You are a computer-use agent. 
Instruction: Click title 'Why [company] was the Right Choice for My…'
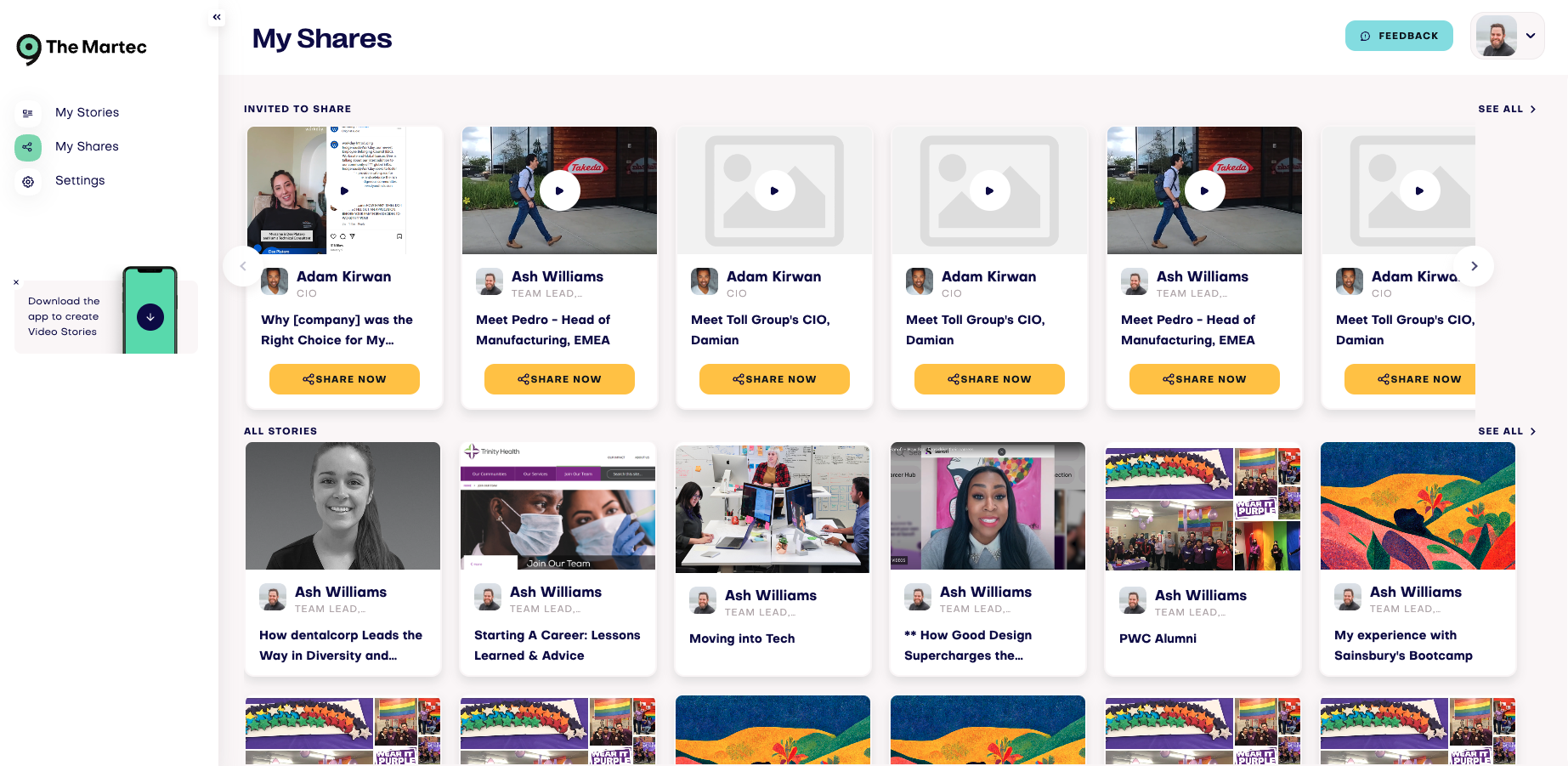pyautogui.click(x=337, y=330)
